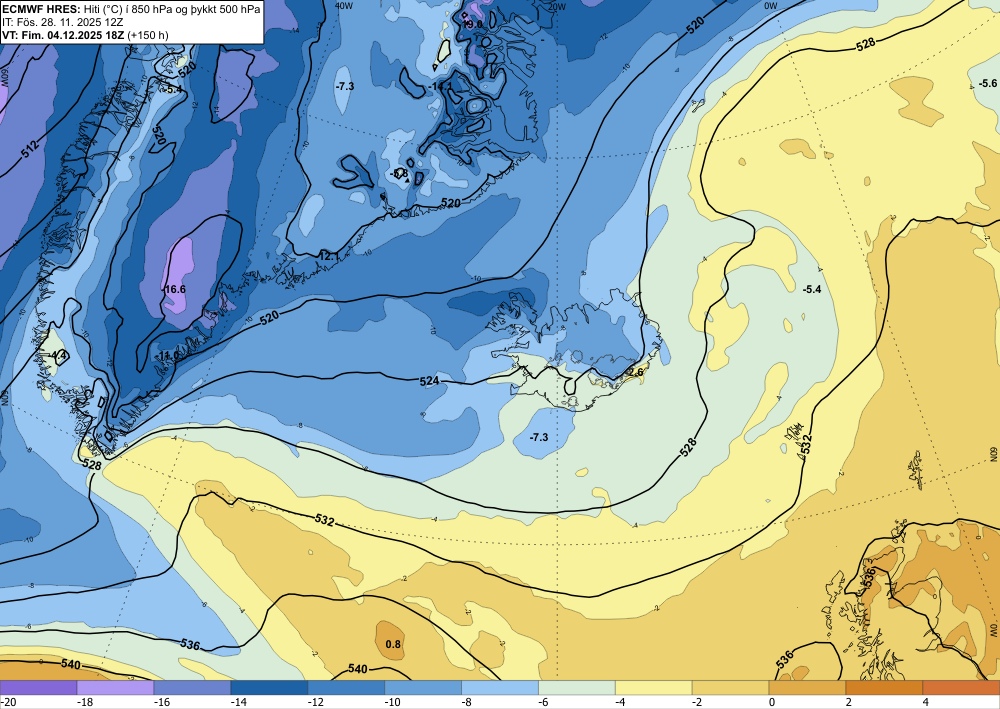The height and width of the screenshot is (709, 1000).
Task: Click the -14 legend scale label
Action: pos(239,702)
